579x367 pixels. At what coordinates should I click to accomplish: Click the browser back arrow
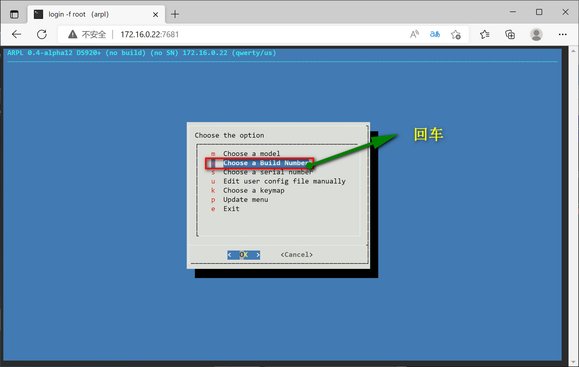(x=16, y=34)
